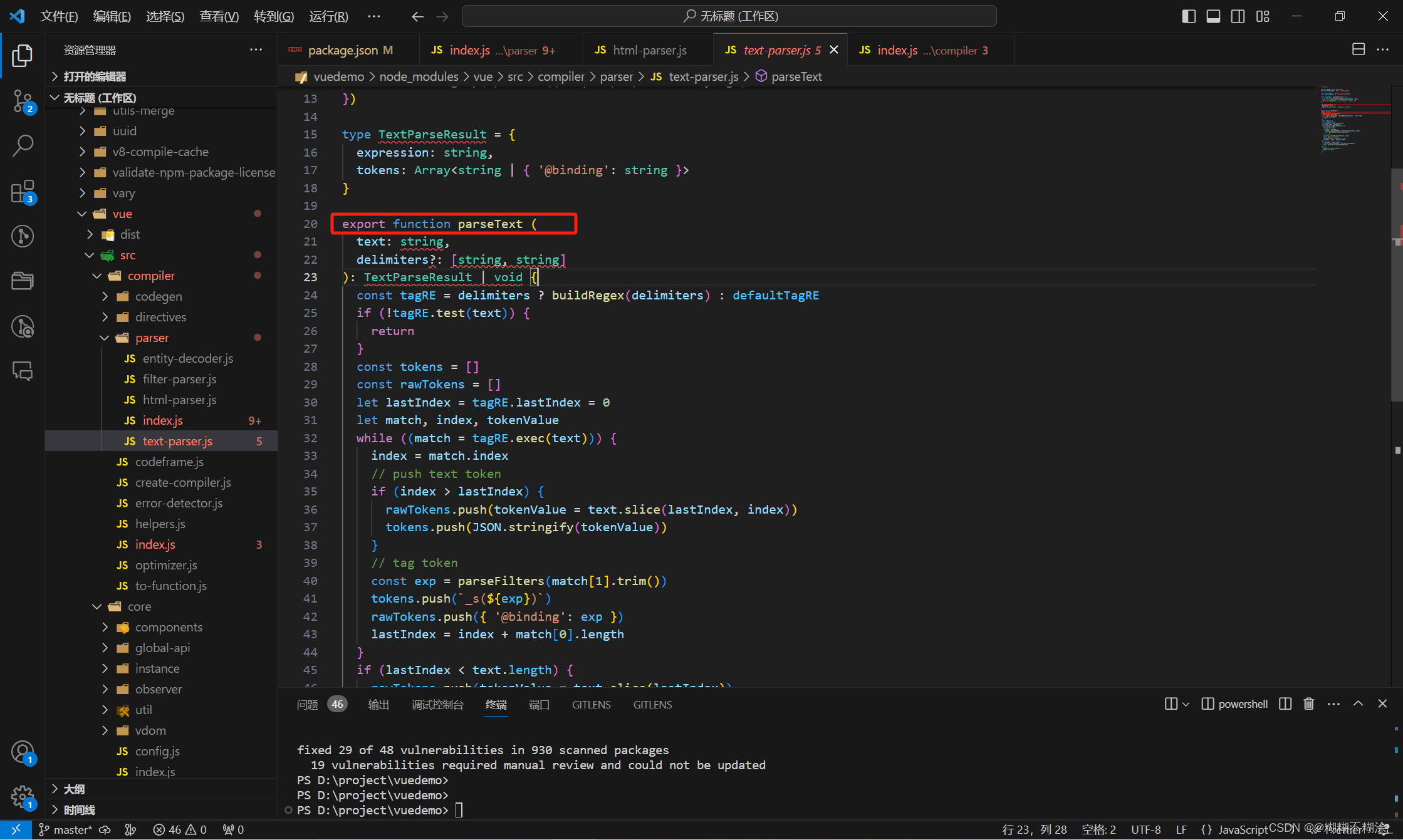
Task: Open the Extensions view
Action: click(23, 191)
